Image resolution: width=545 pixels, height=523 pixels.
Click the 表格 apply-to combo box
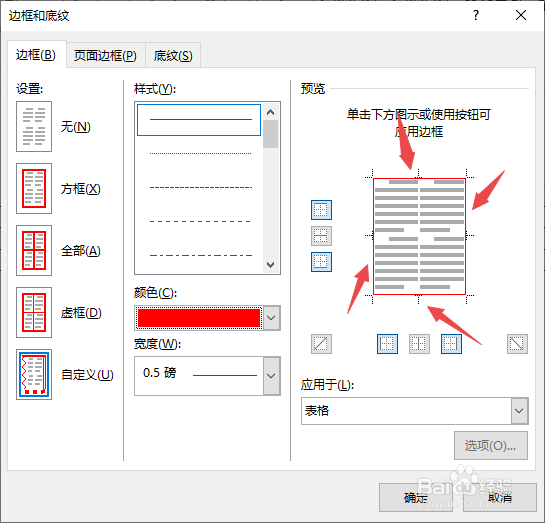coord(415,411)
